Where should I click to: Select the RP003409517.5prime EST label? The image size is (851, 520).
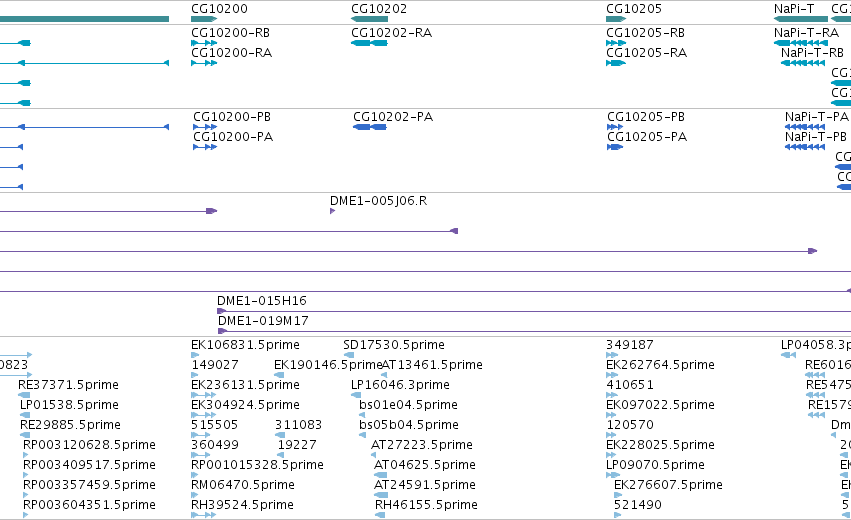click(x=89, y=465)
